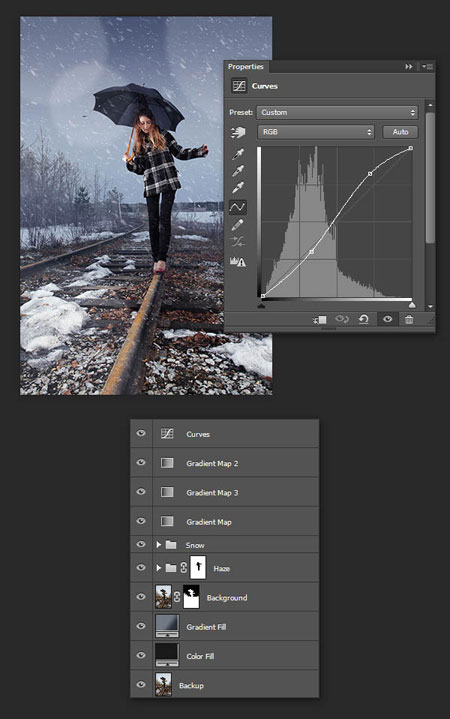
Task: Click the Color Fill layer thumbnail
Action: coord(167,655)
